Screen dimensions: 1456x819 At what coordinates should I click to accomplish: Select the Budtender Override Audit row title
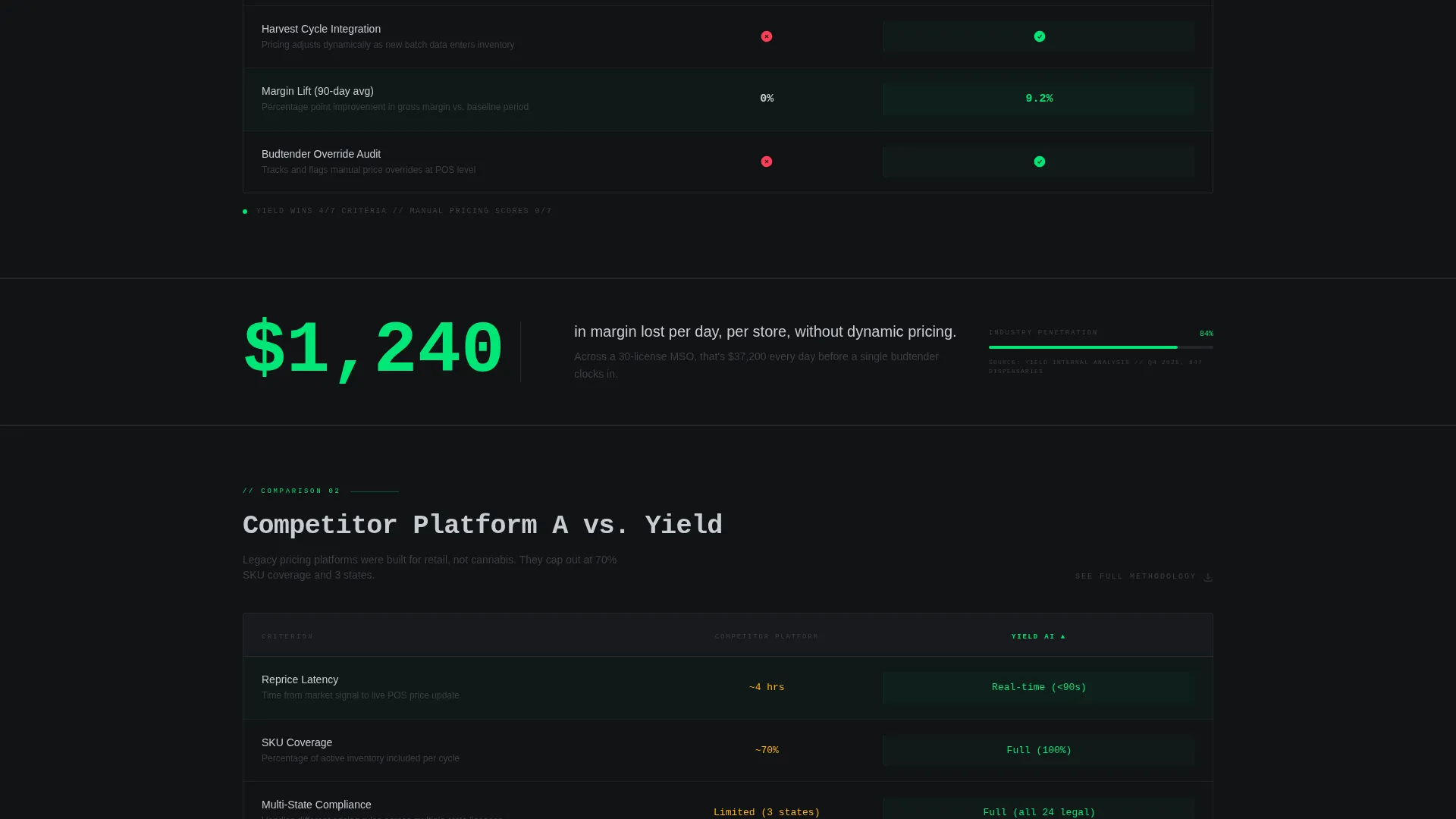[321, 154]
